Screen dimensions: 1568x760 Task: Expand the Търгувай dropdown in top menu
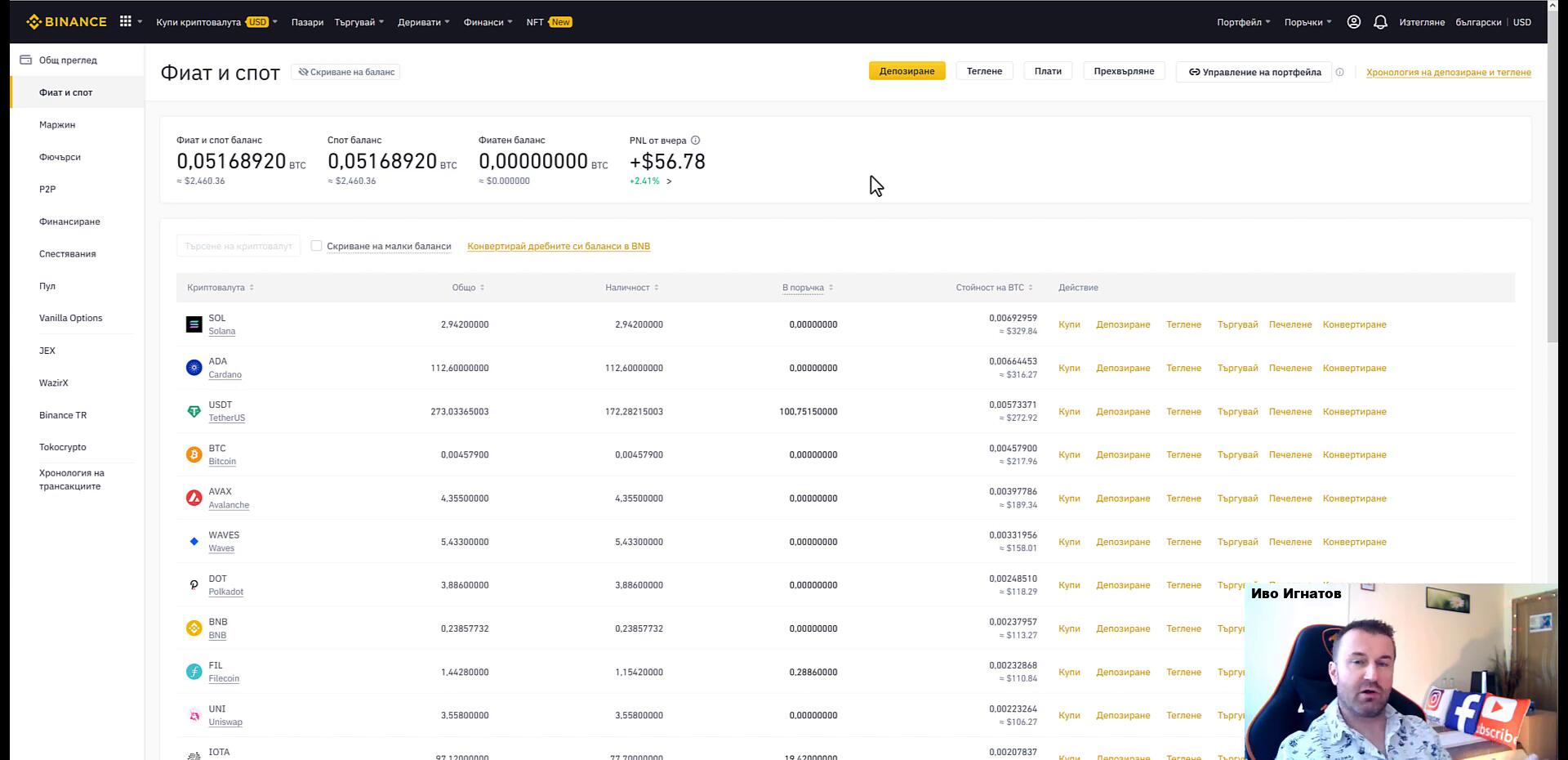click(x=359, y=22)
